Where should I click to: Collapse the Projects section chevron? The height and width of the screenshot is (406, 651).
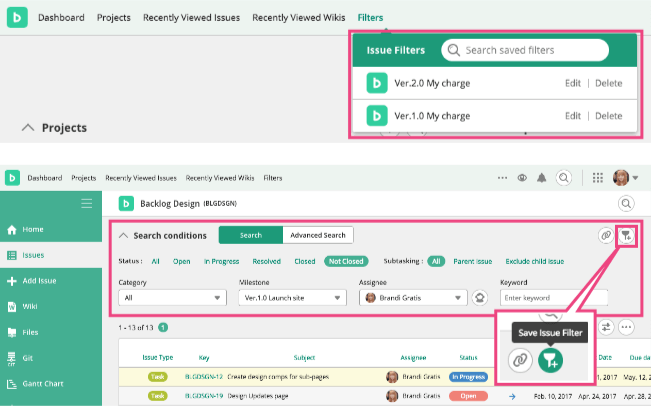point(28,127)
